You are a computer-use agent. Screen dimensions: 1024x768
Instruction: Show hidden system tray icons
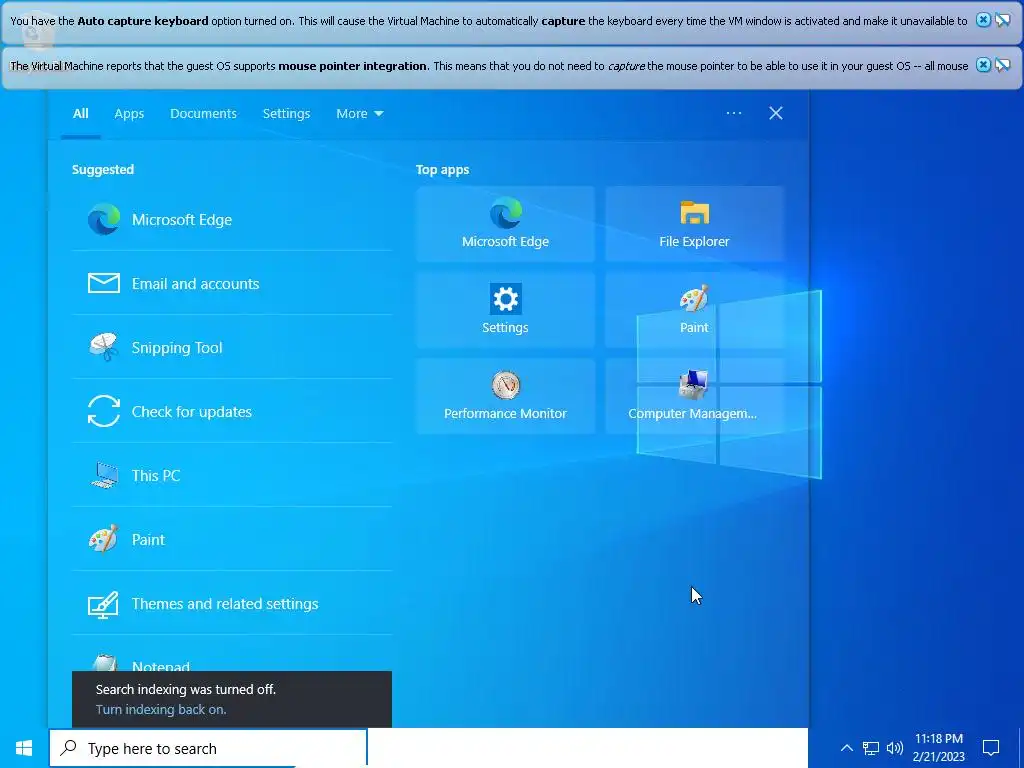(846, 748)
